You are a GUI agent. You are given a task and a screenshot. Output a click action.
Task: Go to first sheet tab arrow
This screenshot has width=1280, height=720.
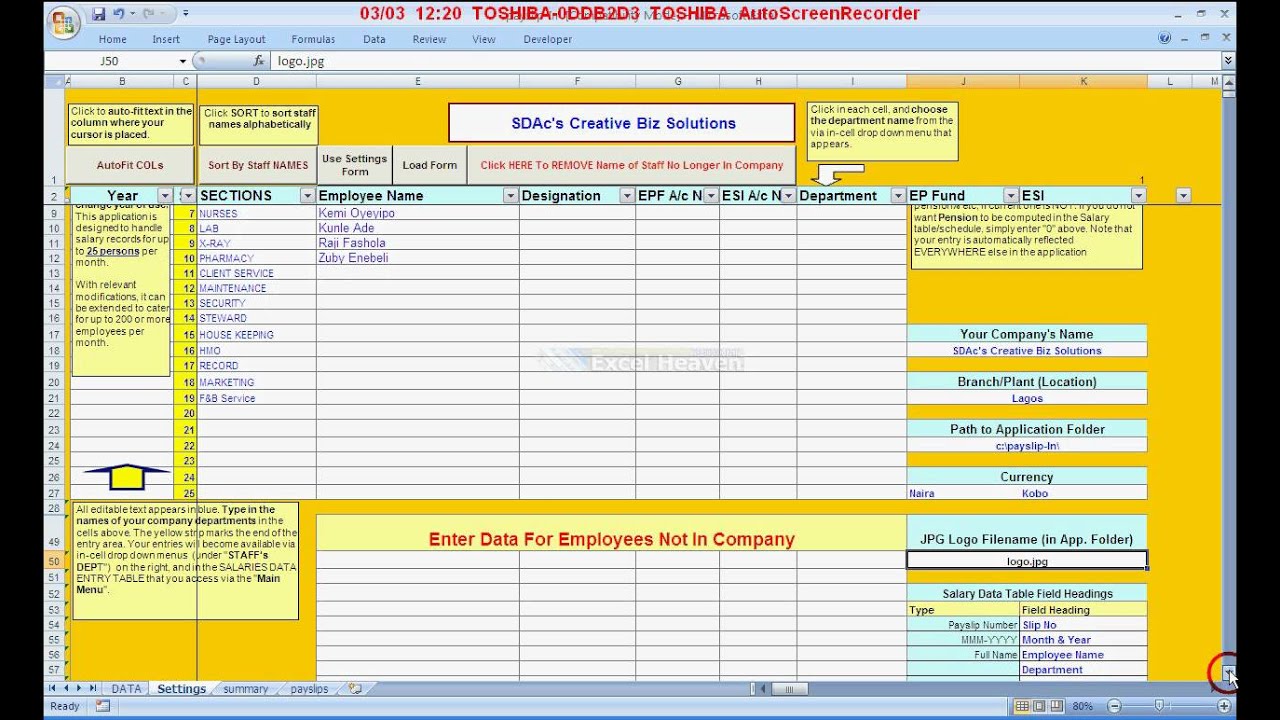(53, 689)
